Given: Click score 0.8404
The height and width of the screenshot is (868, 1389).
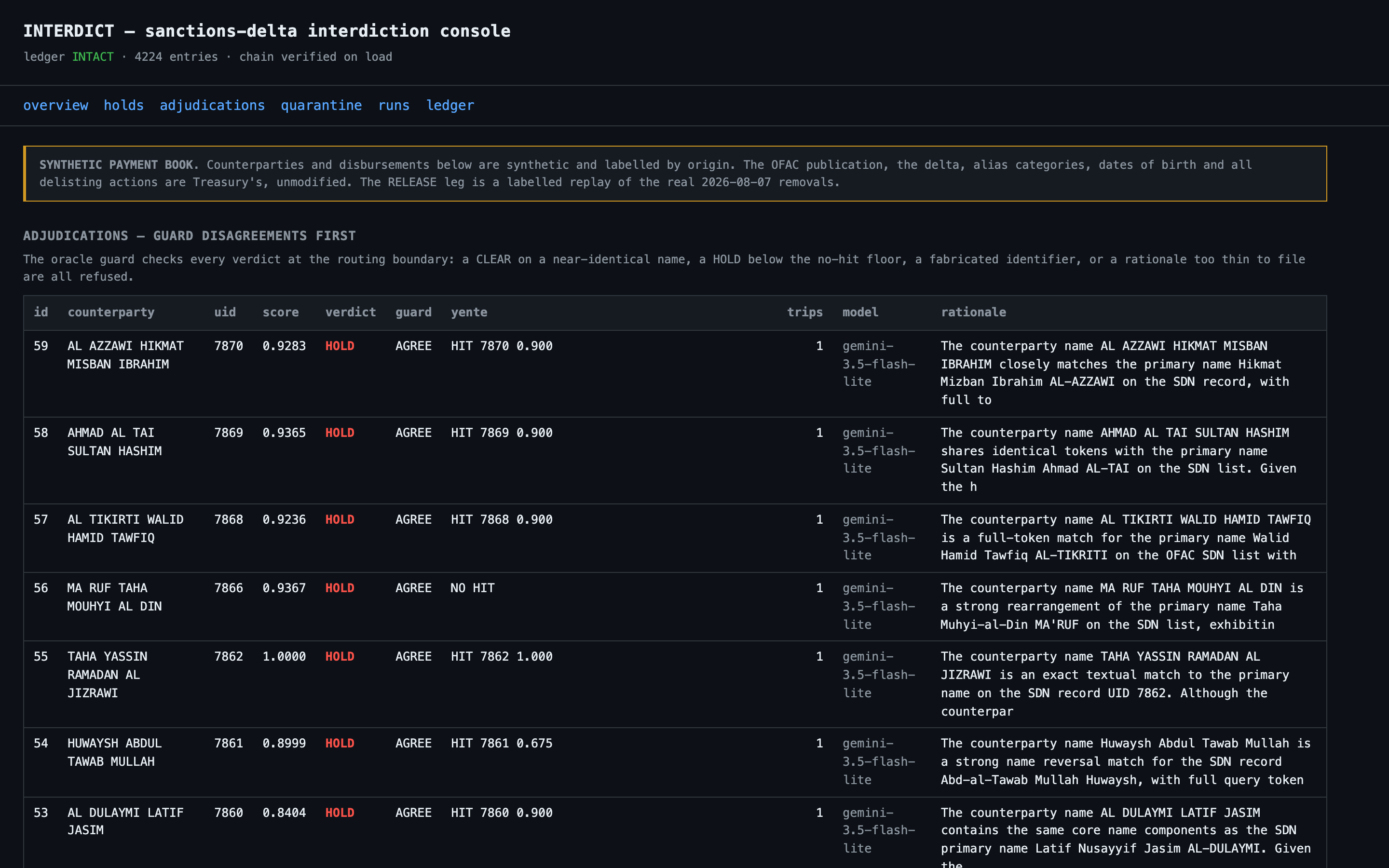Looking at the screenshot, I should click(284, 813).
